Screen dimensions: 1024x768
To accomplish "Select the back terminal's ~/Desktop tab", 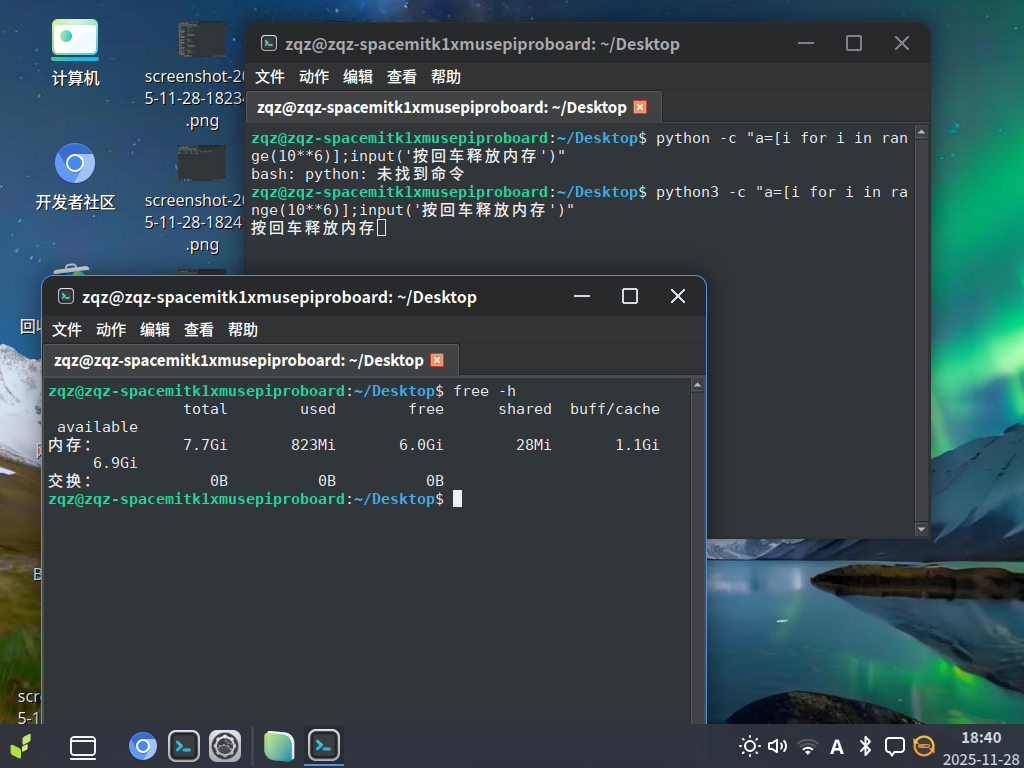I will pos(454,107).
